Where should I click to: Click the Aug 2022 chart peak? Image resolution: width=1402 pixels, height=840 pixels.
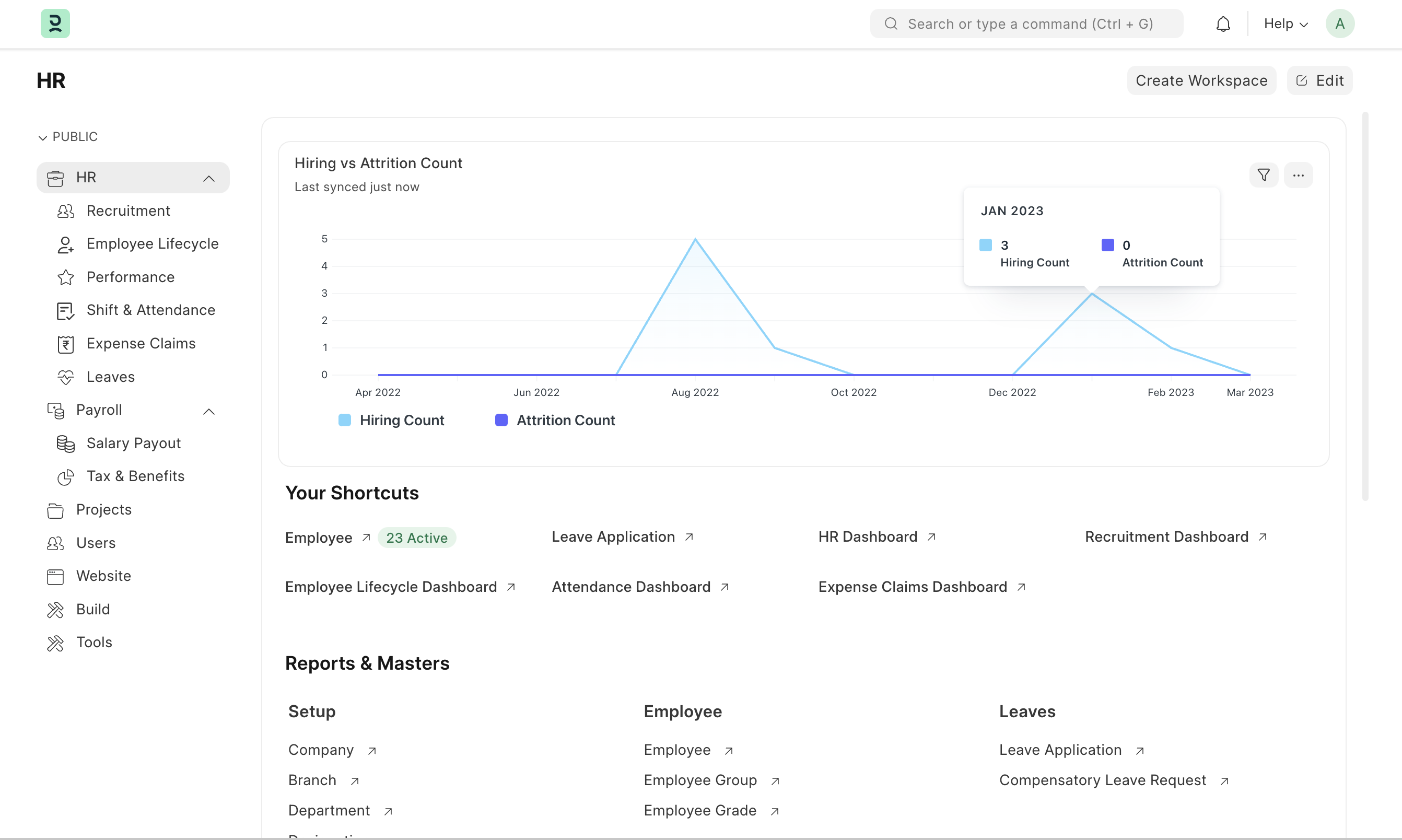click(x=695, y=239)
